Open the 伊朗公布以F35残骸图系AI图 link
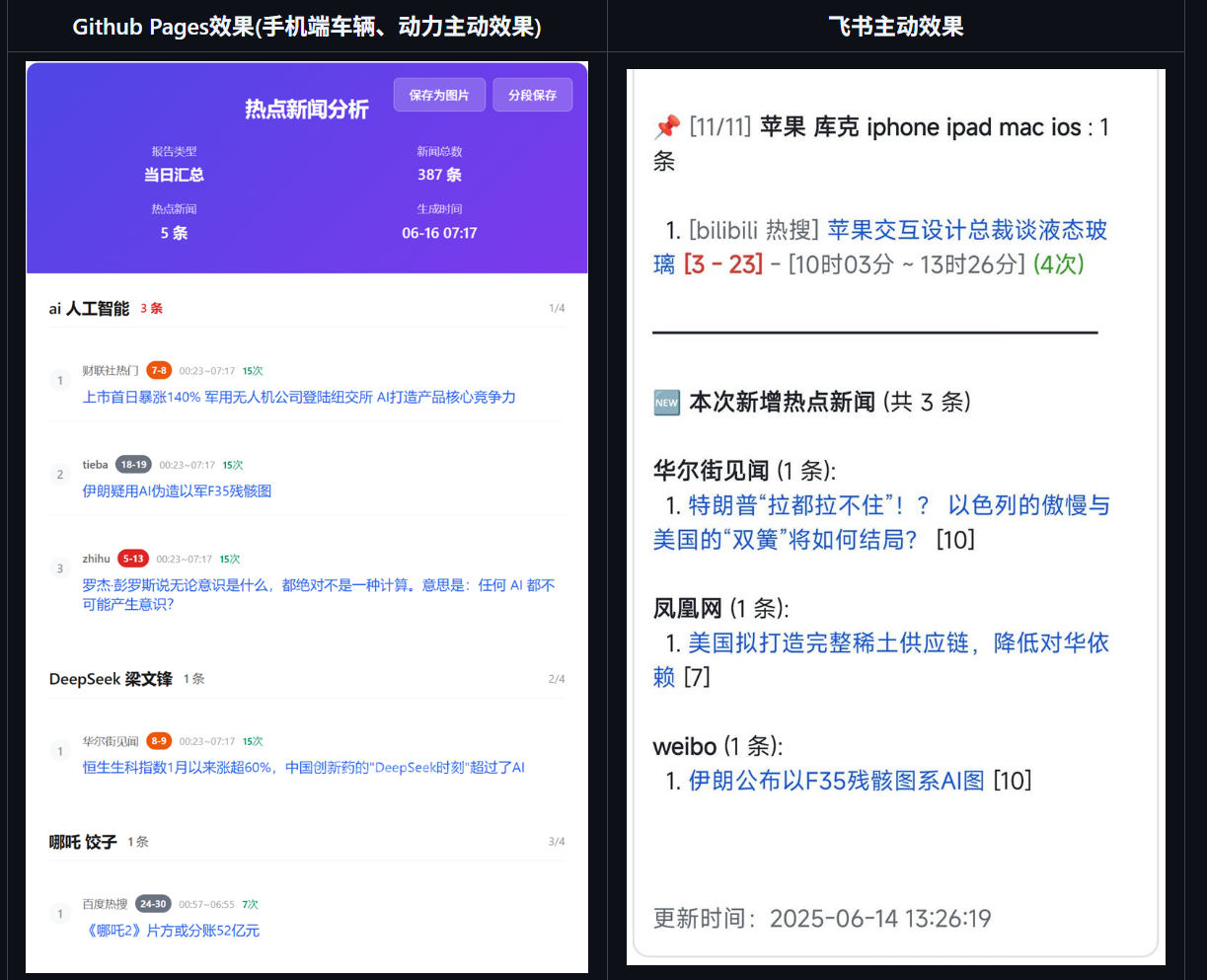The width and height of the screenshot is (1207, 980). pyautogui.click(x=836, y=781)
